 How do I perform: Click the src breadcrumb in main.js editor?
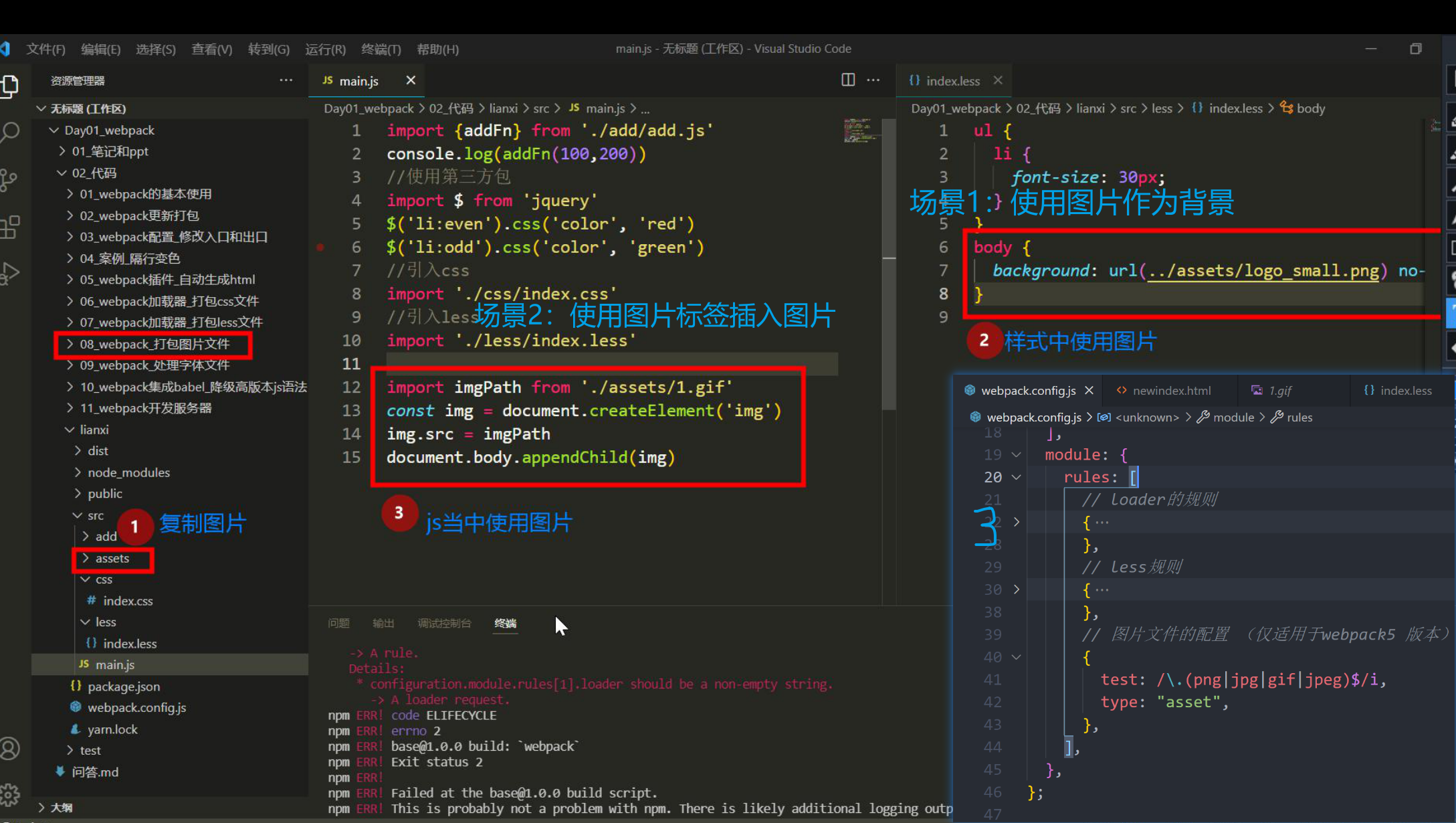[x=541, y=108]
